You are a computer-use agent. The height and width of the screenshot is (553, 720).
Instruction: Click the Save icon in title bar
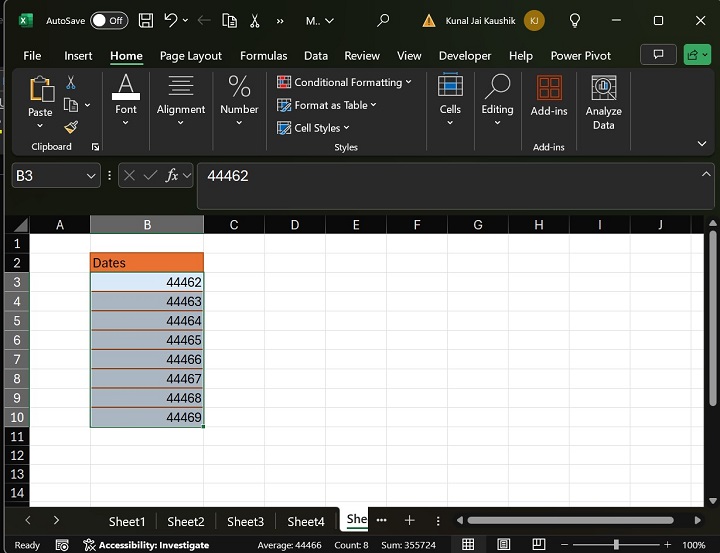146,20
